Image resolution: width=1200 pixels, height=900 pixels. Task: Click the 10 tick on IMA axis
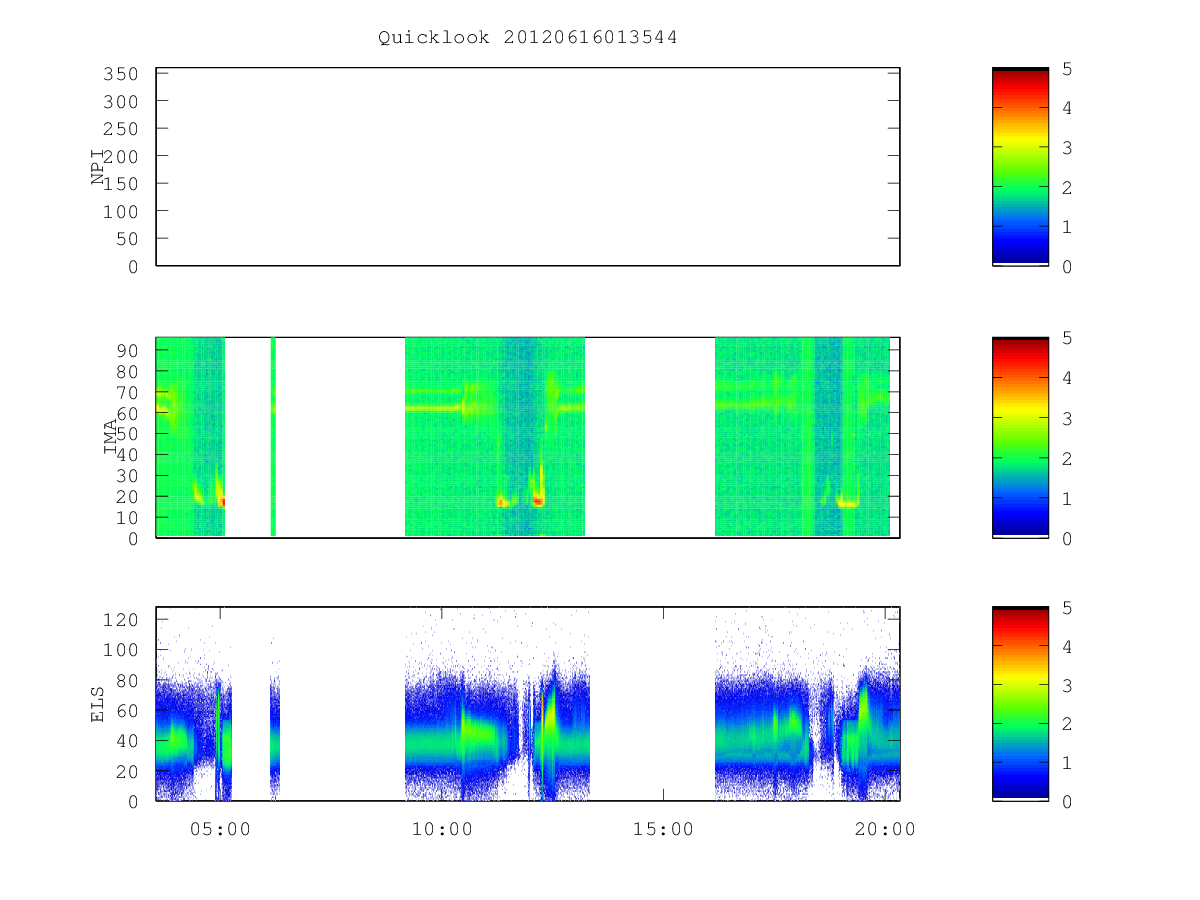click(x=126, y=518)
